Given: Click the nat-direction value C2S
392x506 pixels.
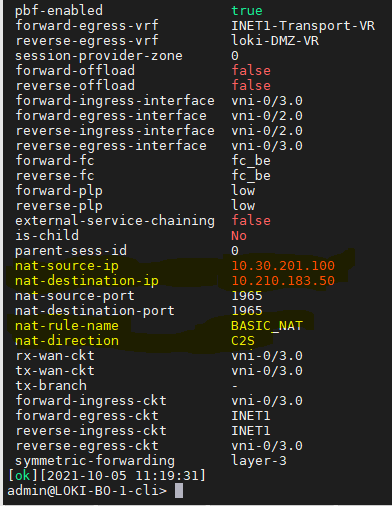Looking at the screenshot, I should [x=243, y=341].
